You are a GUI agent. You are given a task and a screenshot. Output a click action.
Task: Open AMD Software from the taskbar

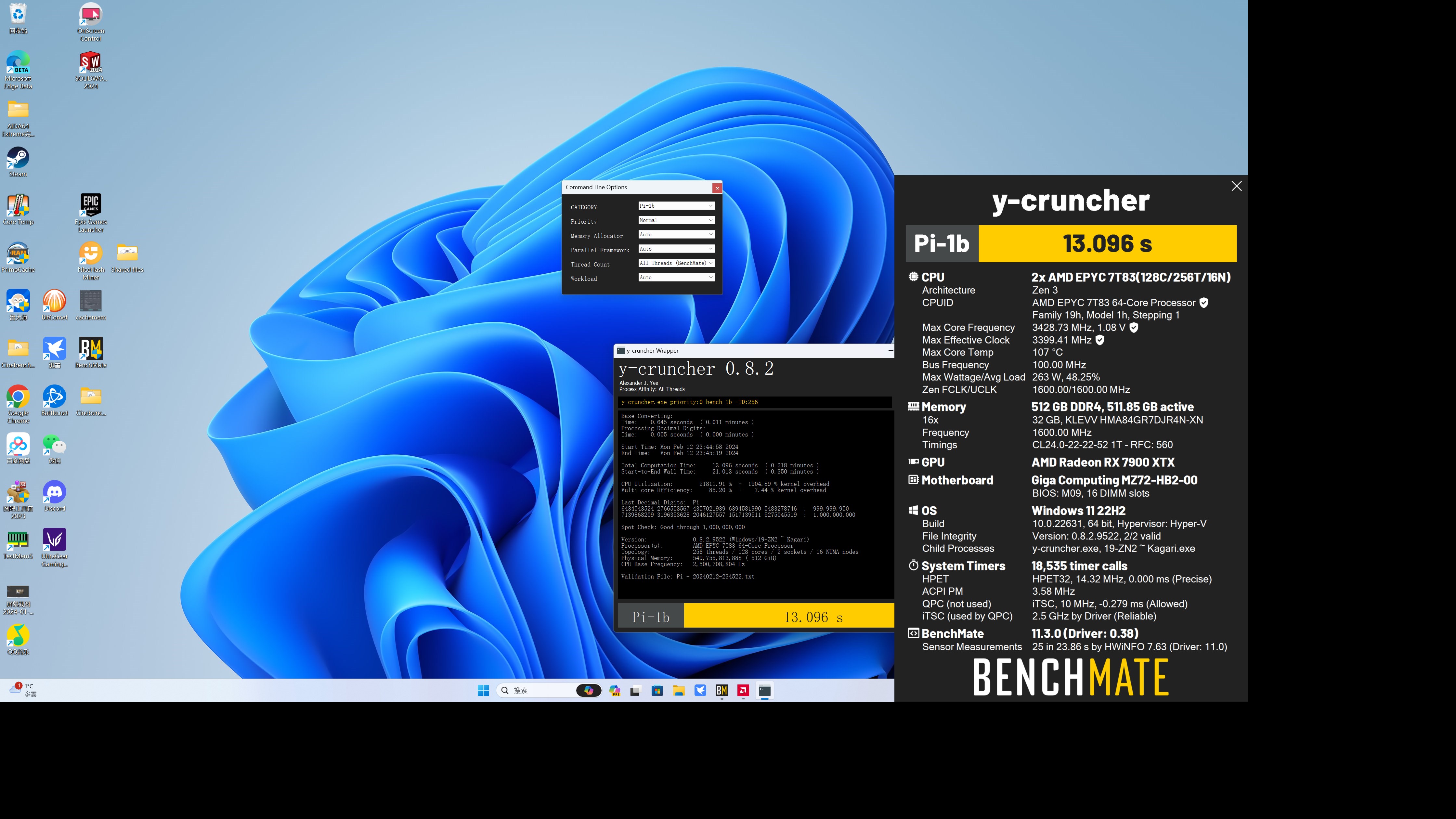743,690
